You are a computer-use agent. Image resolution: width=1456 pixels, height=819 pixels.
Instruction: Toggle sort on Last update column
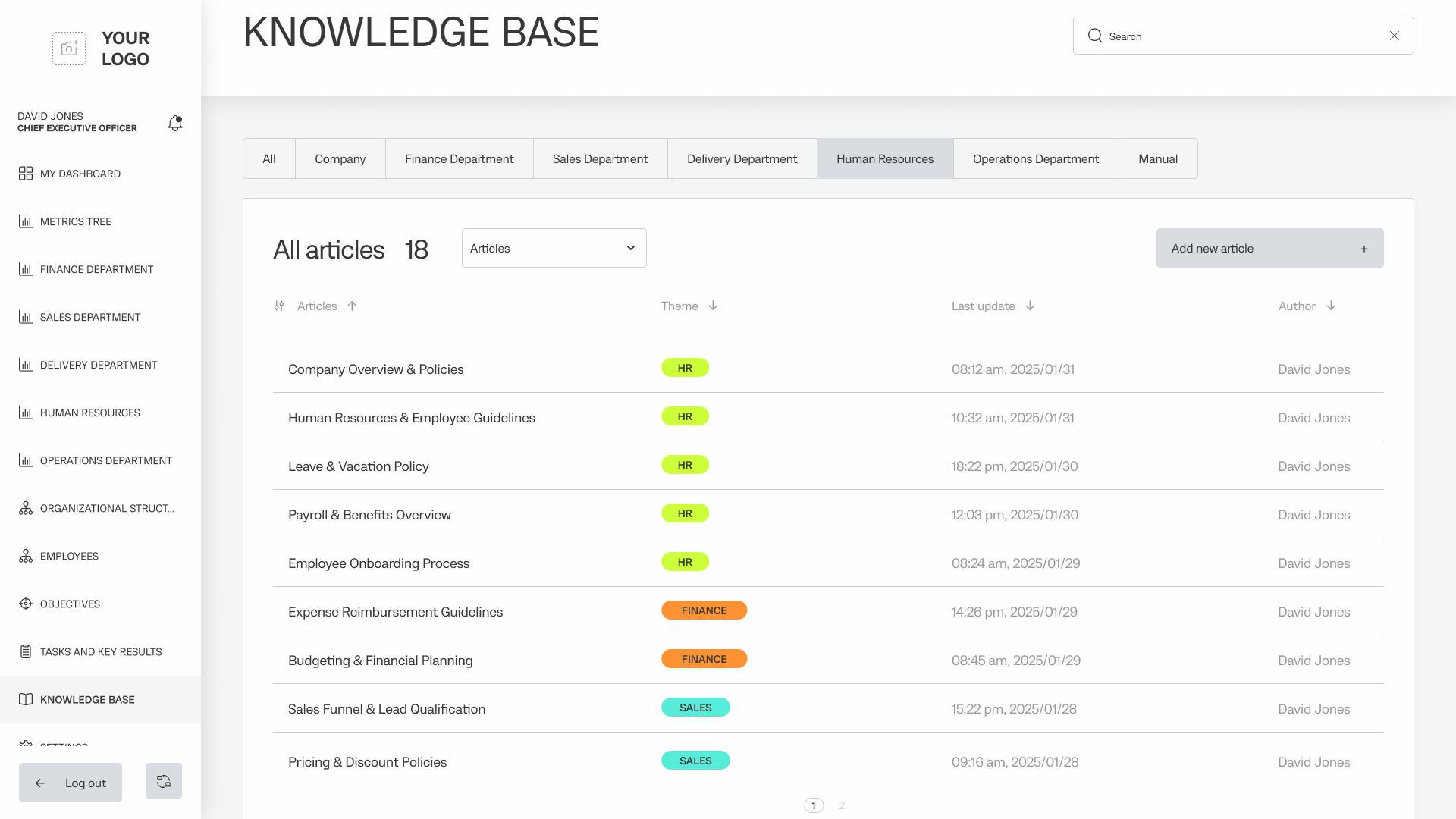[x=1030, y=306]
